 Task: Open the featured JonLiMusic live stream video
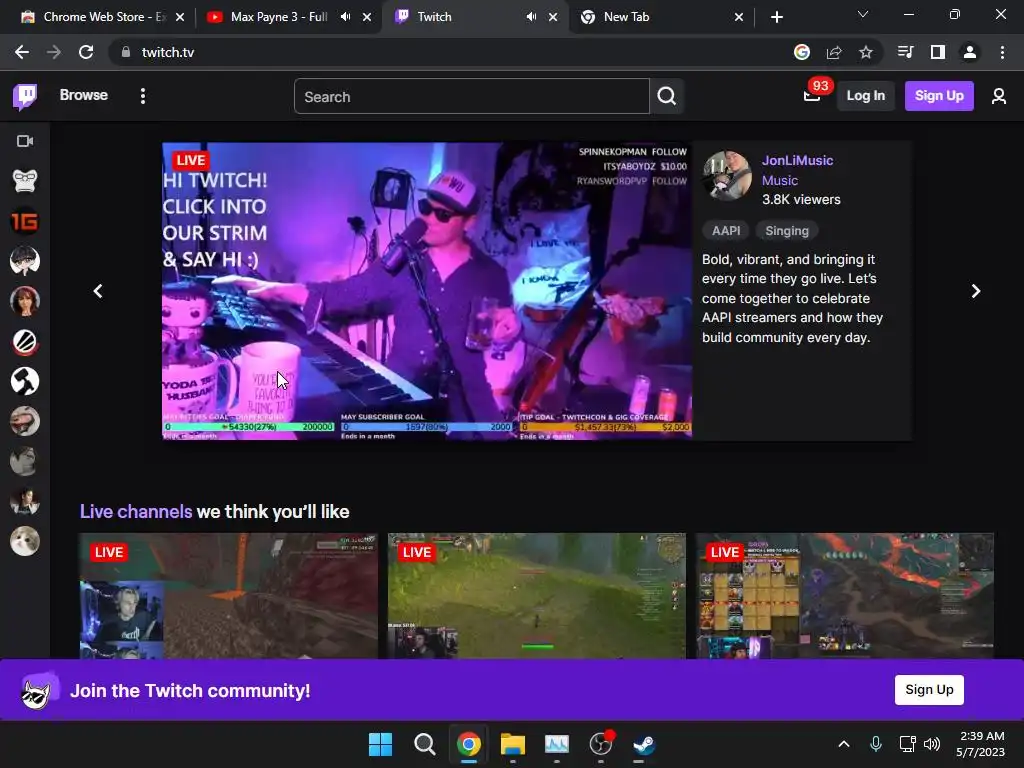[x=427, y=291]
